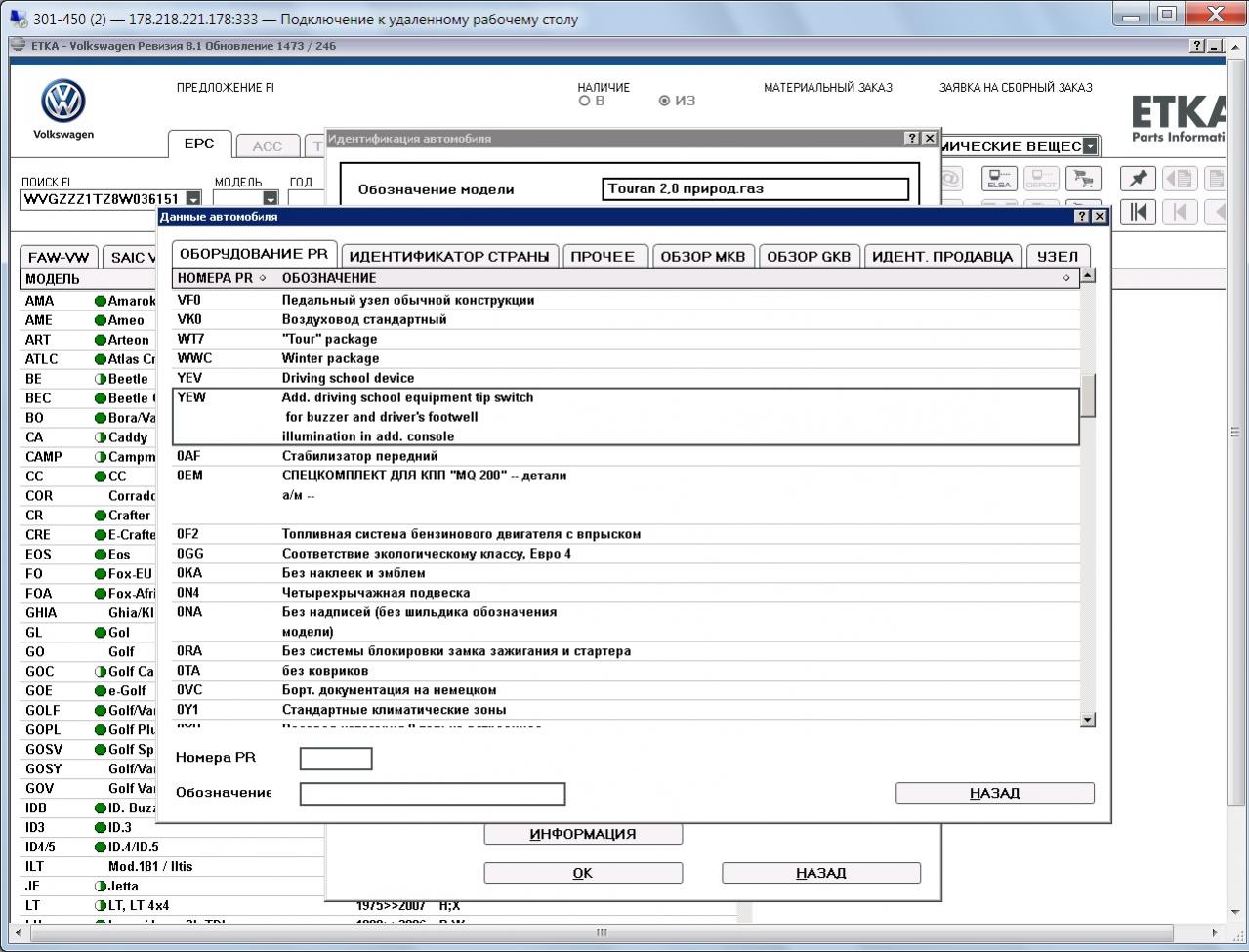Screen dimensions: 1249x952
Task: Click the Volkswagen logo
Action: (63, 103)
